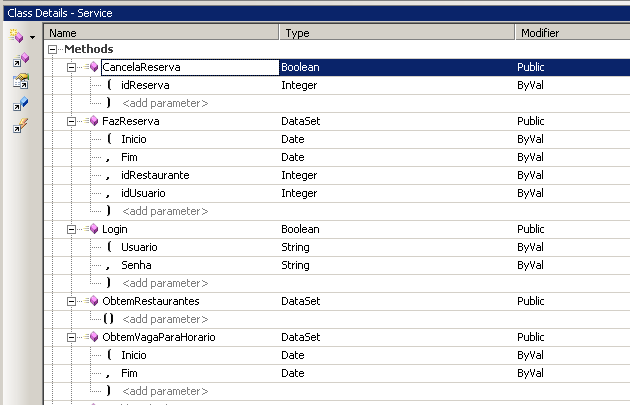Select the idRestaurante parameter row
630x405 pixels.
pyautogui.click(x=155, y=175)
